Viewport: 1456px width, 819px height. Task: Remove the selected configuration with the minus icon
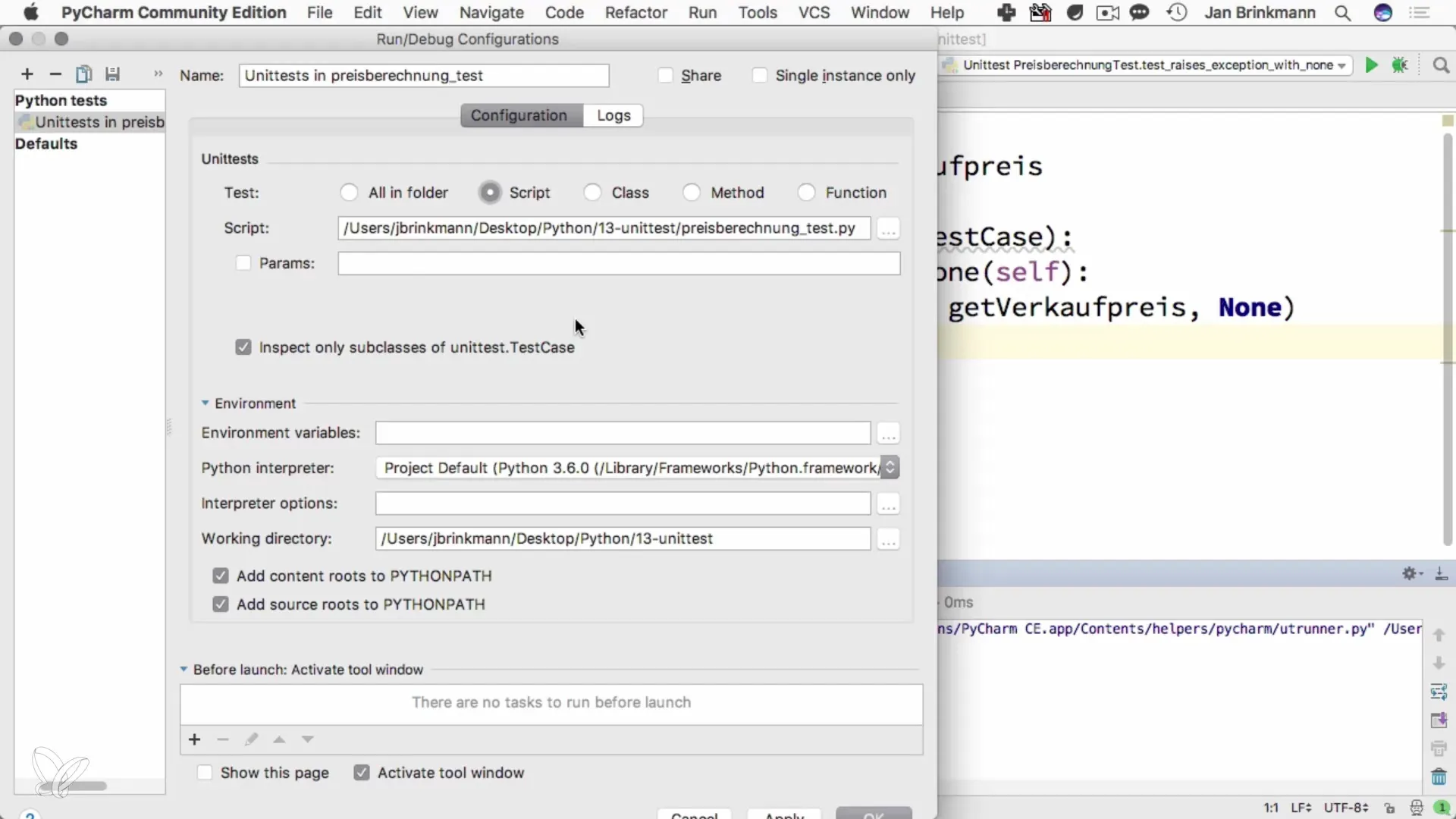(x=55, y=74)
